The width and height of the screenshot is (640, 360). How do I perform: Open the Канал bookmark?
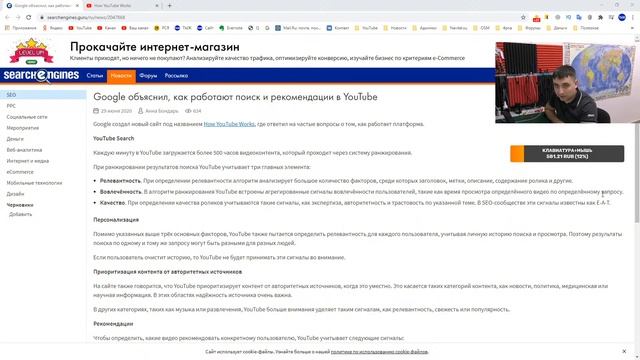[107, 28]
